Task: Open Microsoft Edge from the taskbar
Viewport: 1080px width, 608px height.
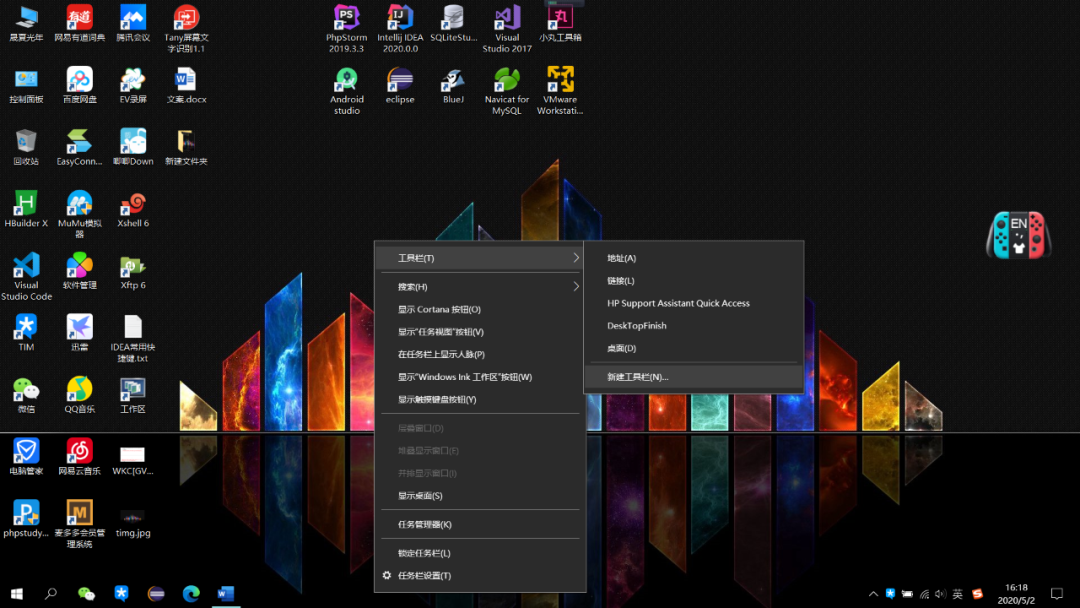Action: coord(191,594)
